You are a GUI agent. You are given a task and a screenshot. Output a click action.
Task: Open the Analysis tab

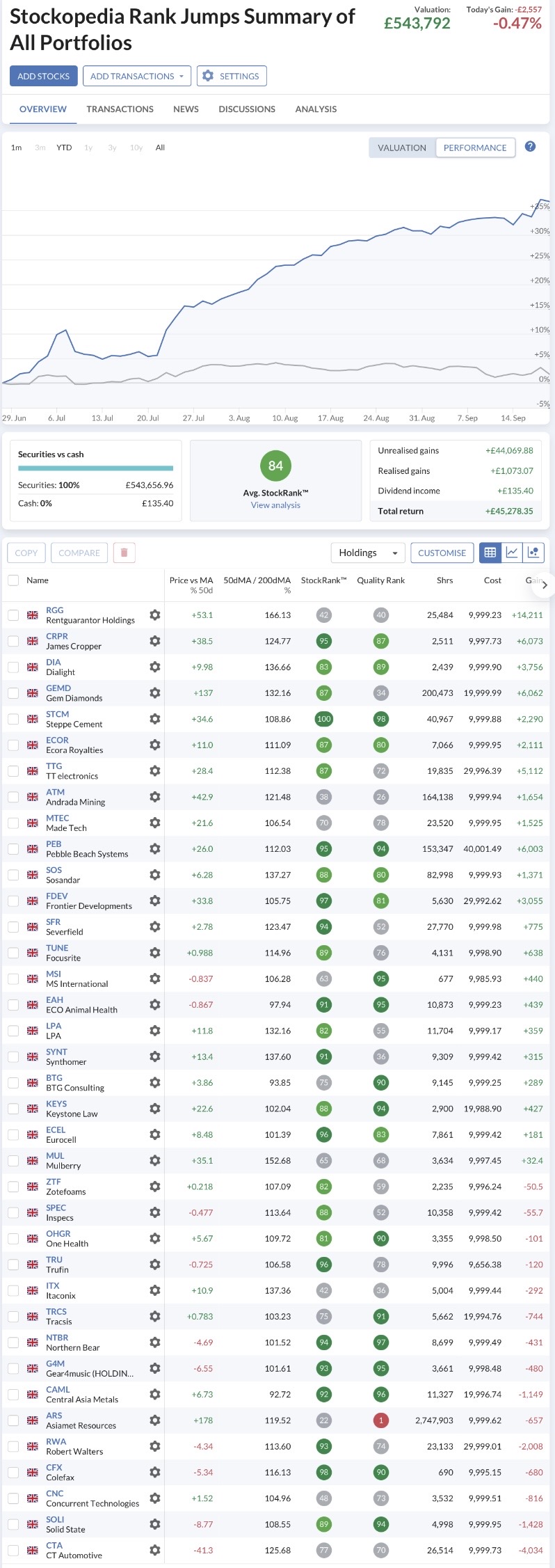pyautogui.click(x=316, y=109)
